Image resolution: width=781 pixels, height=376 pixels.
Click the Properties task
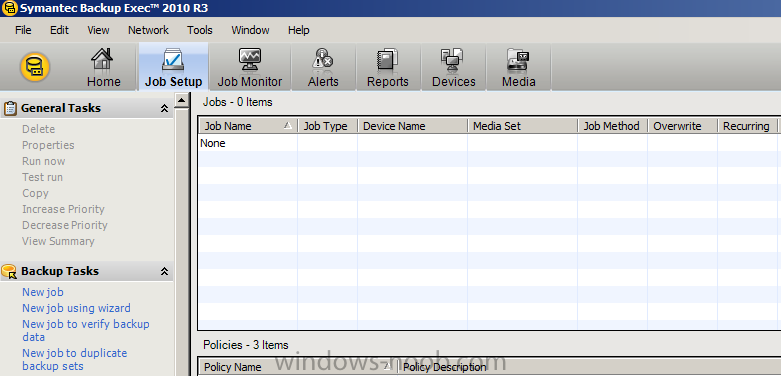click(48, 145)
